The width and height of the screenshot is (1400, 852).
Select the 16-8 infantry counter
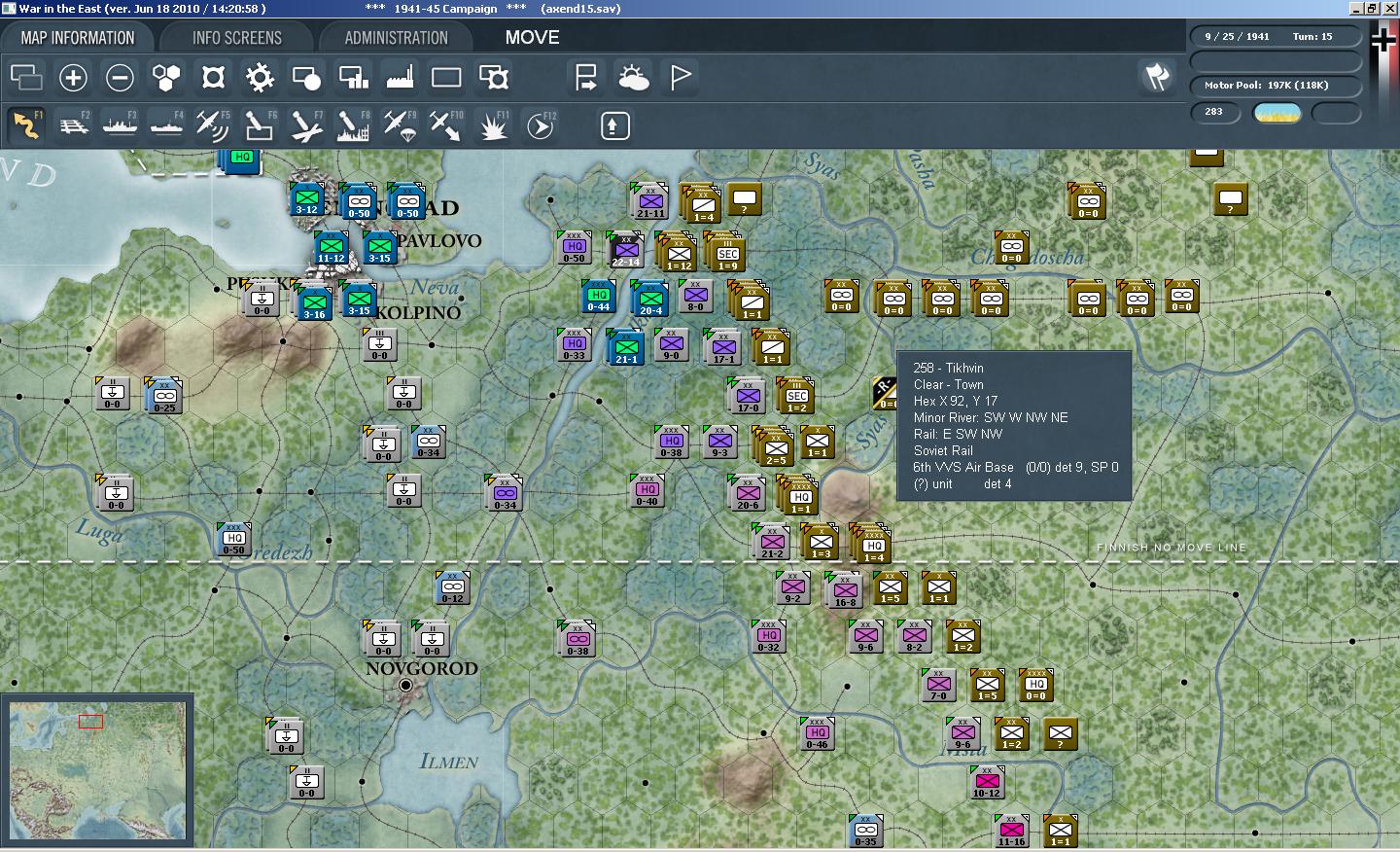(x=845, y=591)
